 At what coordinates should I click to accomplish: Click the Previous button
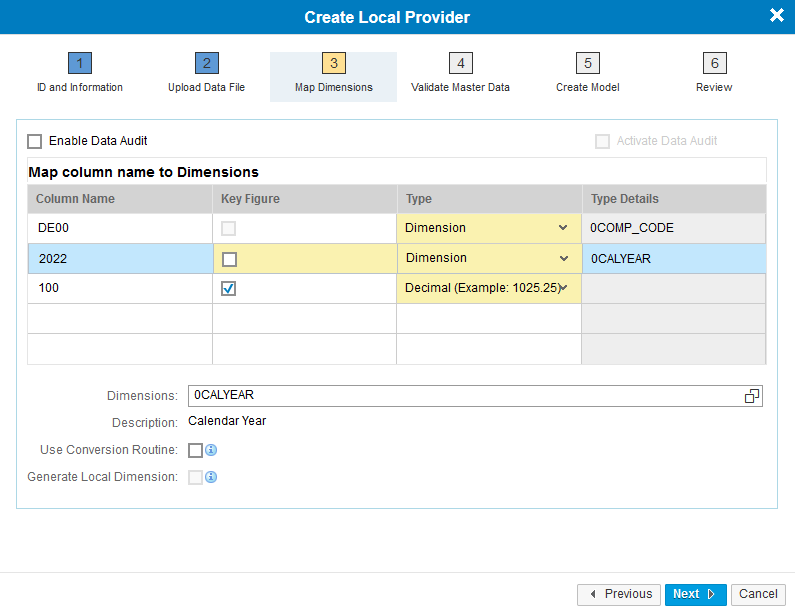[619, 594]
